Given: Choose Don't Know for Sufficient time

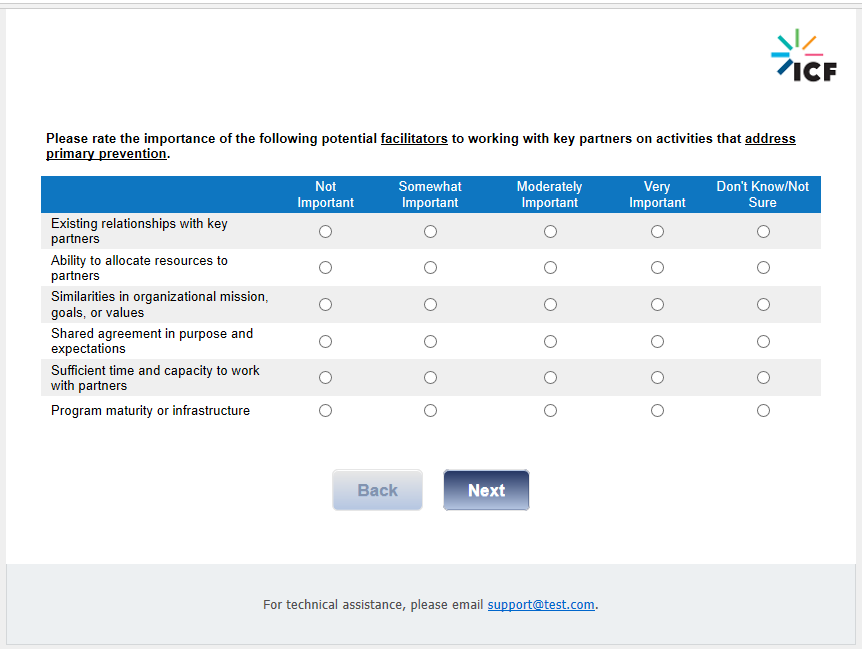Looking at the screenshot, I should click(x=763, y=378).
